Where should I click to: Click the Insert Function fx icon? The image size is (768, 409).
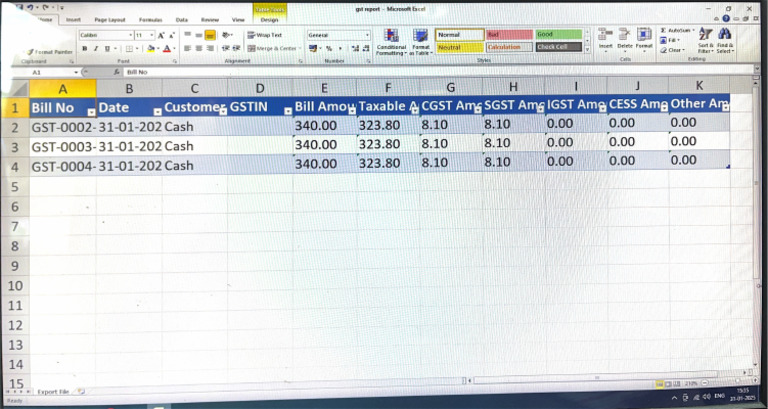pyautogui.click(x=116, y=72)
